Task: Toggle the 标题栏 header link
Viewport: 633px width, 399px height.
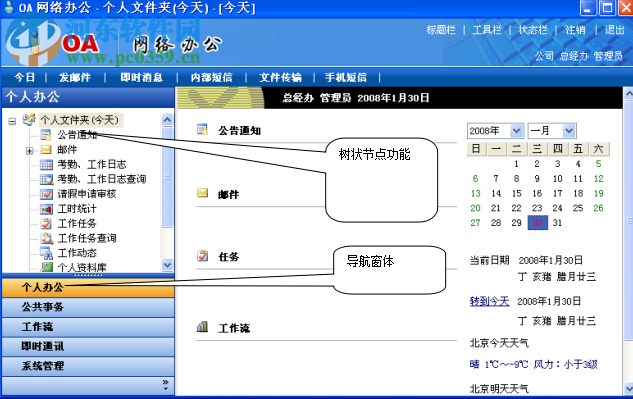Action: (x=441, y=29)
